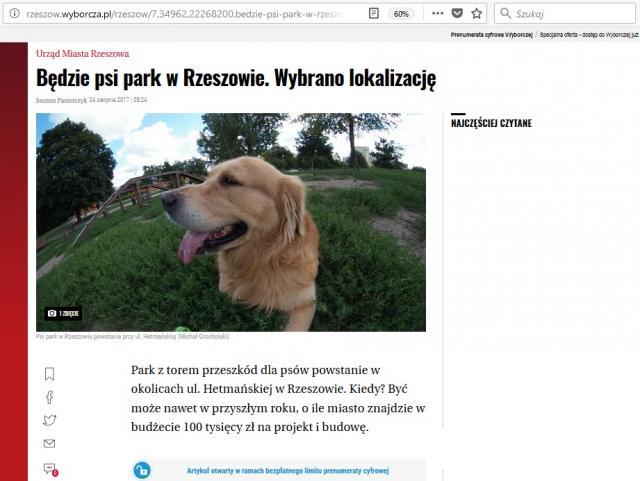Click the magnifier icon in search box
Screen dimensions: 640x481
tap(507, 14)
